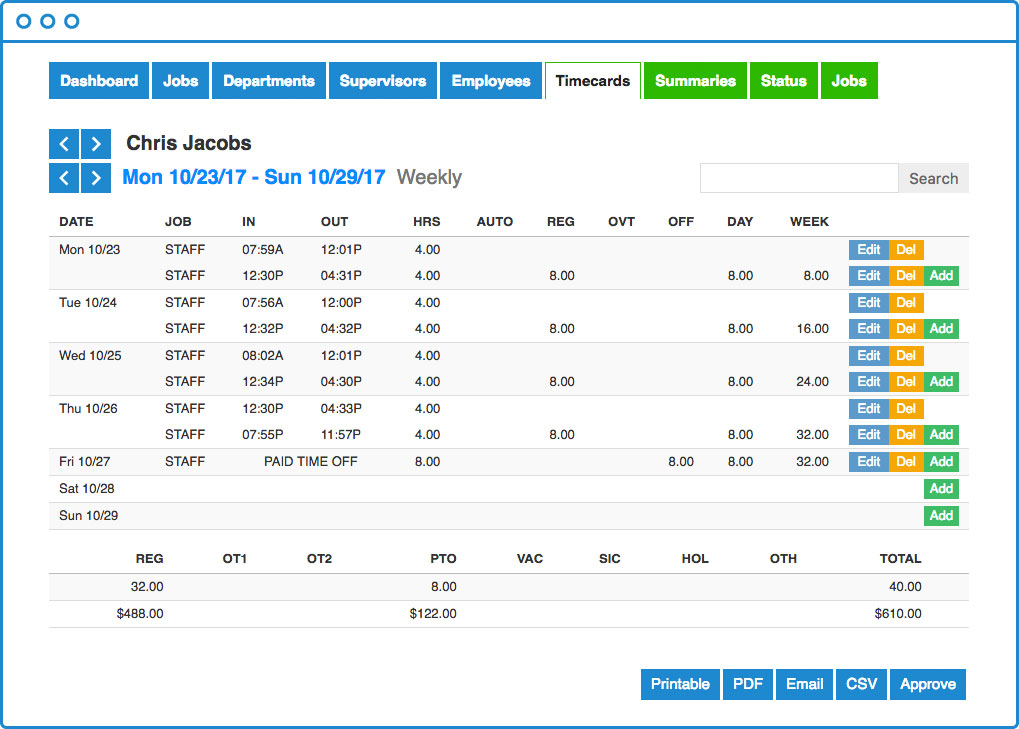Edit the first STAFF shift on Mon 10/23
The image size is (1019, 729).
[868, 249]
